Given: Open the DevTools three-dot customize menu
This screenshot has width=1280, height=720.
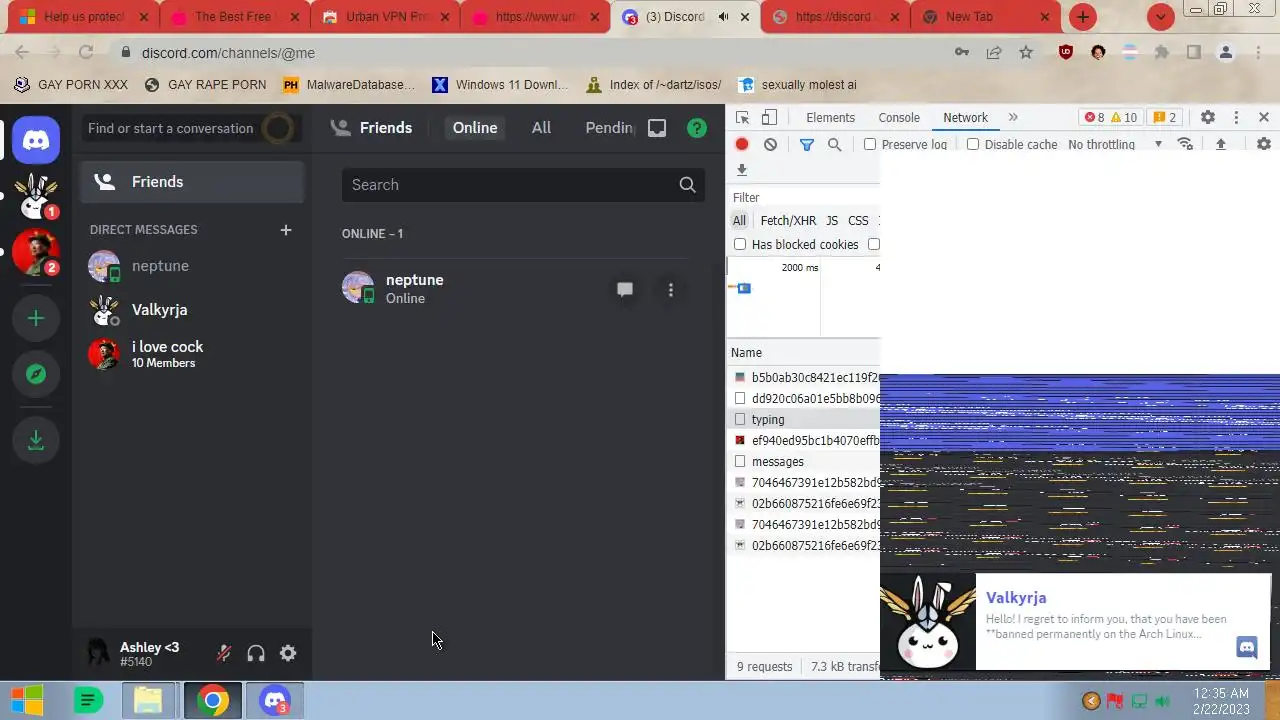Looking at the screenshot, I should (1236, 118).
